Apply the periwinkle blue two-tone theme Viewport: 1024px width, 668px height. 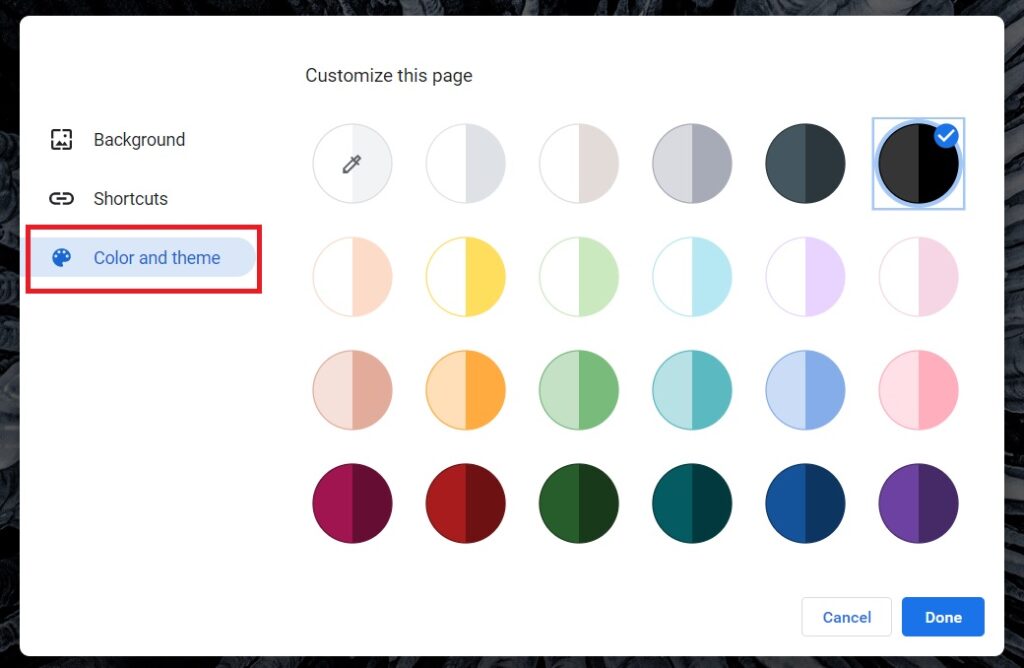805,390
